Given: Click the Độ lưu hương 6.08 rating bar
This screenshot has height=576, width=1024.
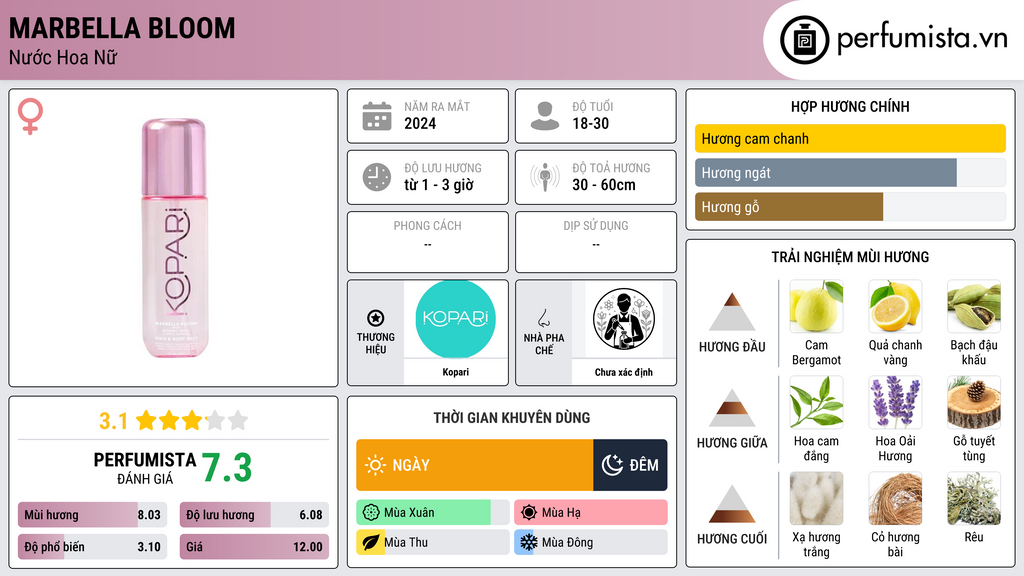Looking at the screenshot, I should point(254,515).
